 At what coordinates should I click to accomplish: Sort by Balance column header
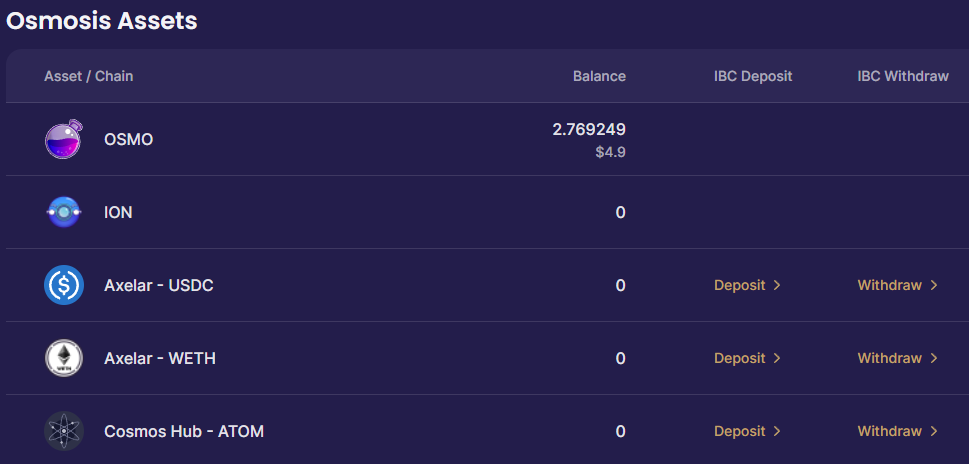coord(599,76)
